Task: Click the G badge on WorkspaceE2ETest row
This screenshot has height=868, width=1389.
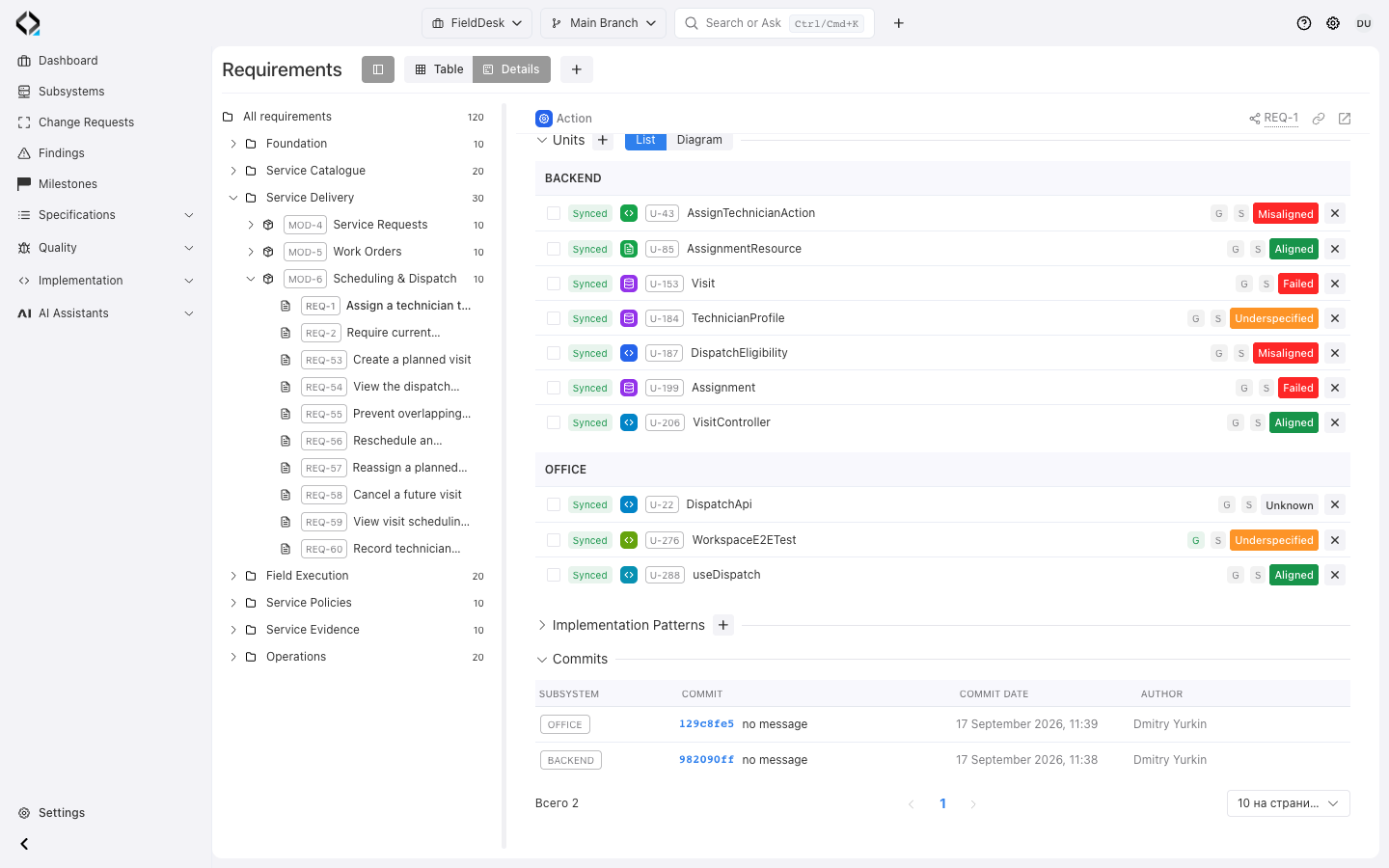Action: 1196,540
